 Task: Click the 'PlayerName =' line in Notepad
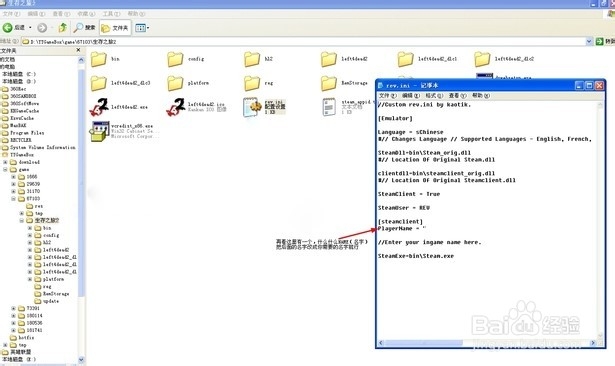click(x=402, y=229)
